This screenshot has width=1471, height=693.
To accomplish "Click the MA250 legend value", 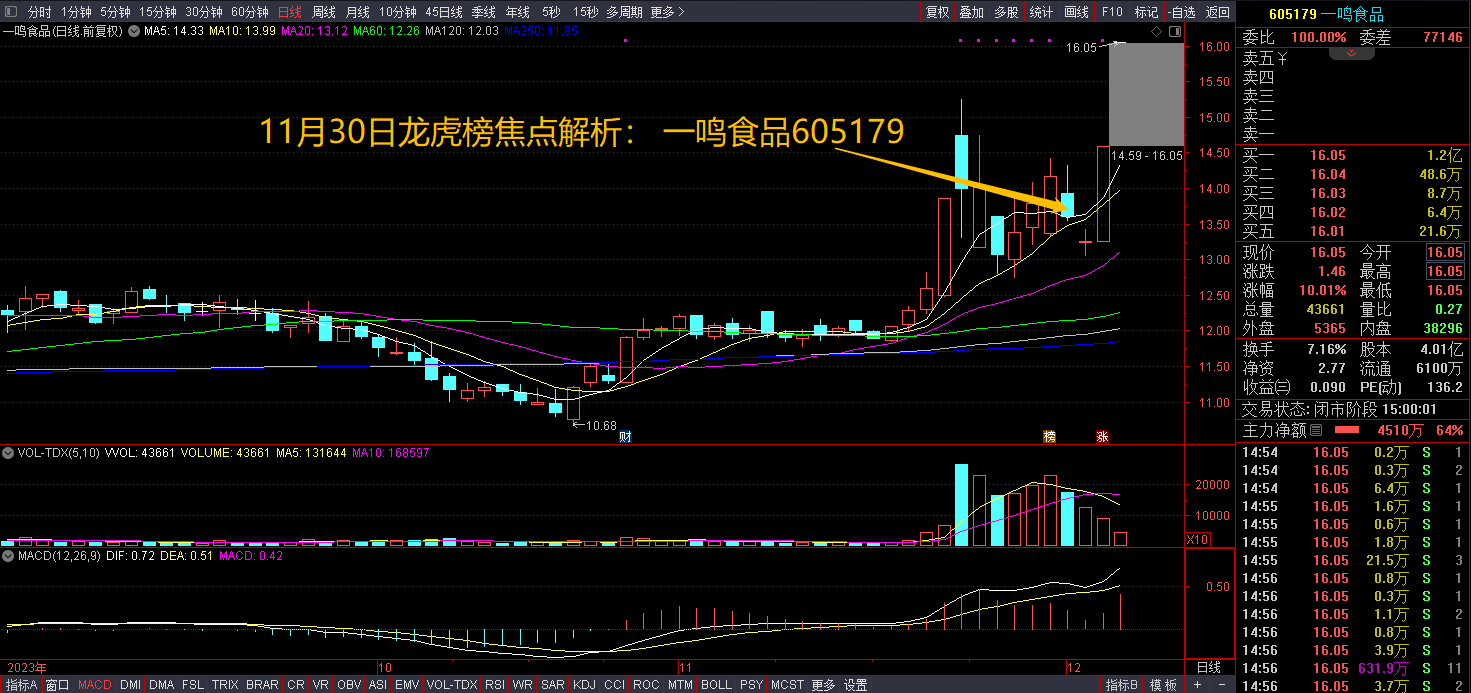I will point(541,31).
